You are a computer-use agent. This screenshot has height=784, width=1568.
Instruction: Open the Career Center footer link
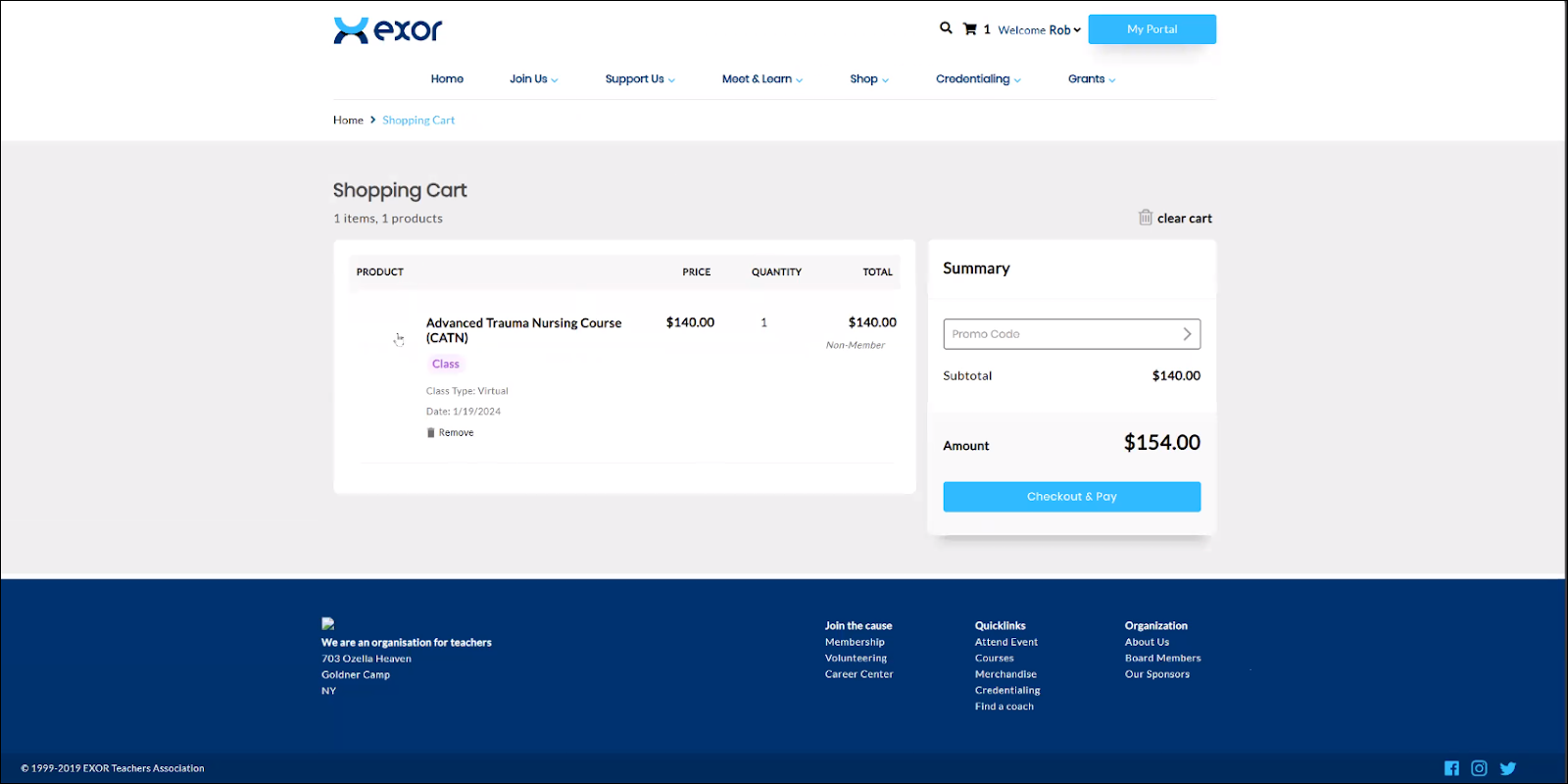[858, 674]
